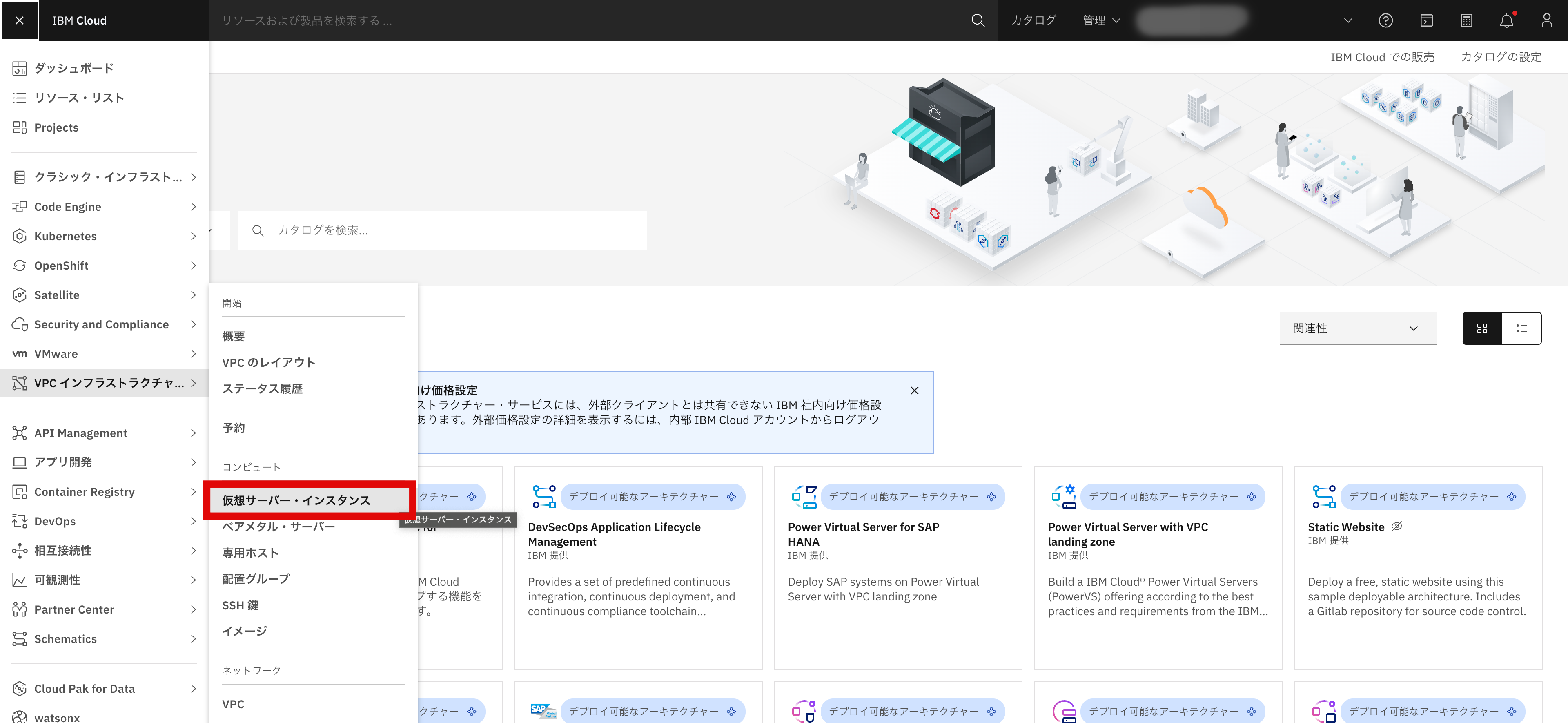Image resolution: width=1568 pixels, height=723 pixels.
Task: Open the カタログの設定 link
Action: (x=1501, y=57)
